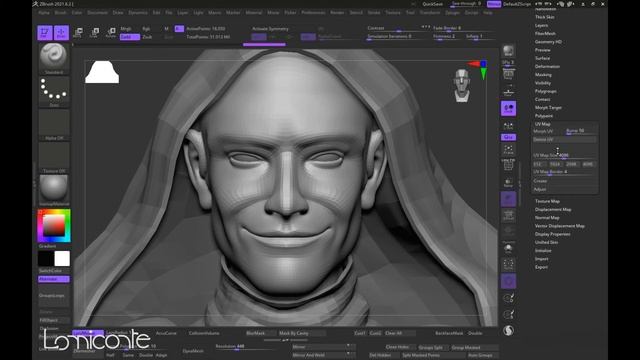640x360 pixels.
Task: Open the Material menu
Action: click(254, 13)
